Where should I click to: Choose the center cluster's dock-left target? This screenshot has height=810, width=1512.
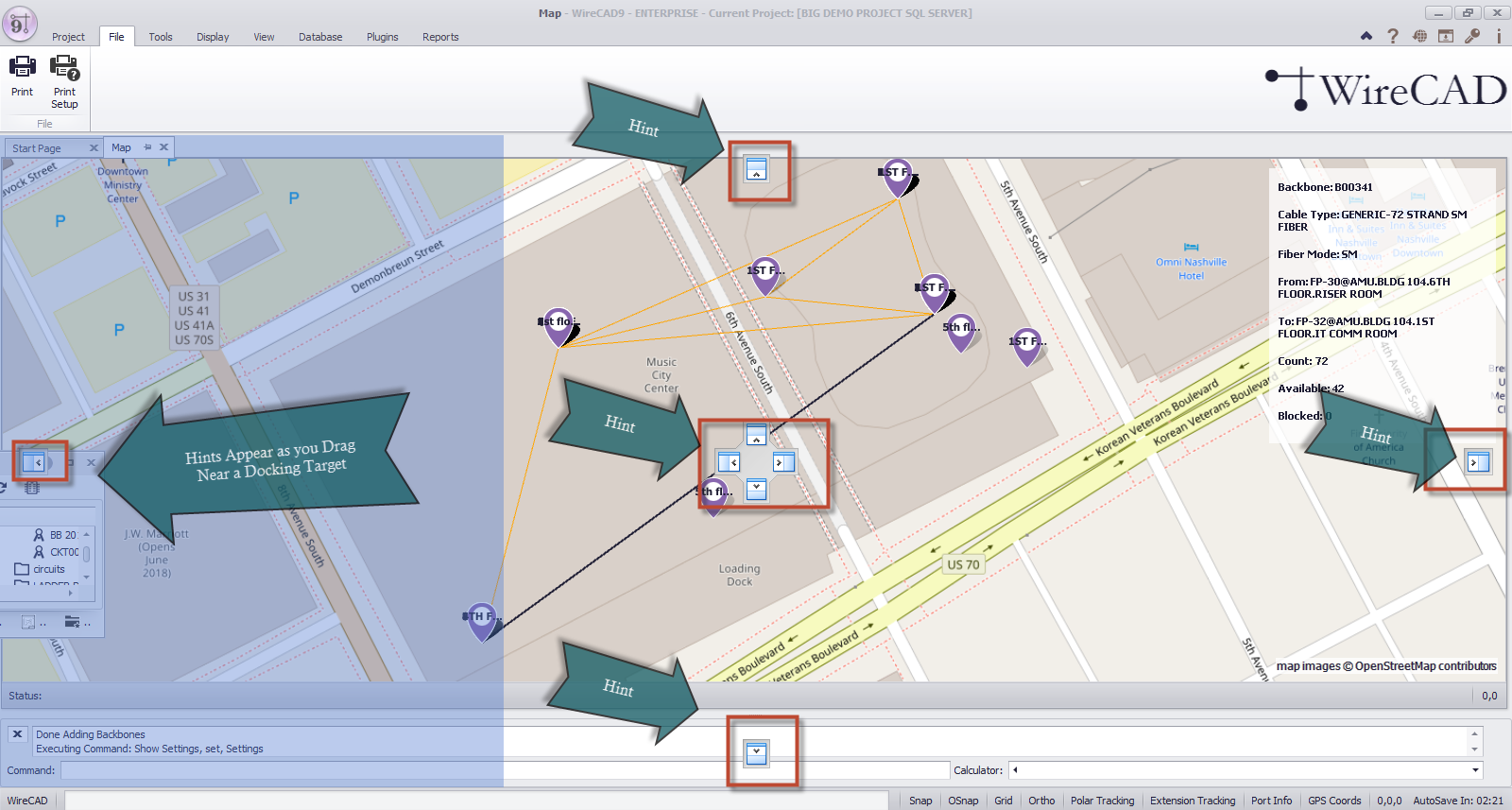coord(729,462)
